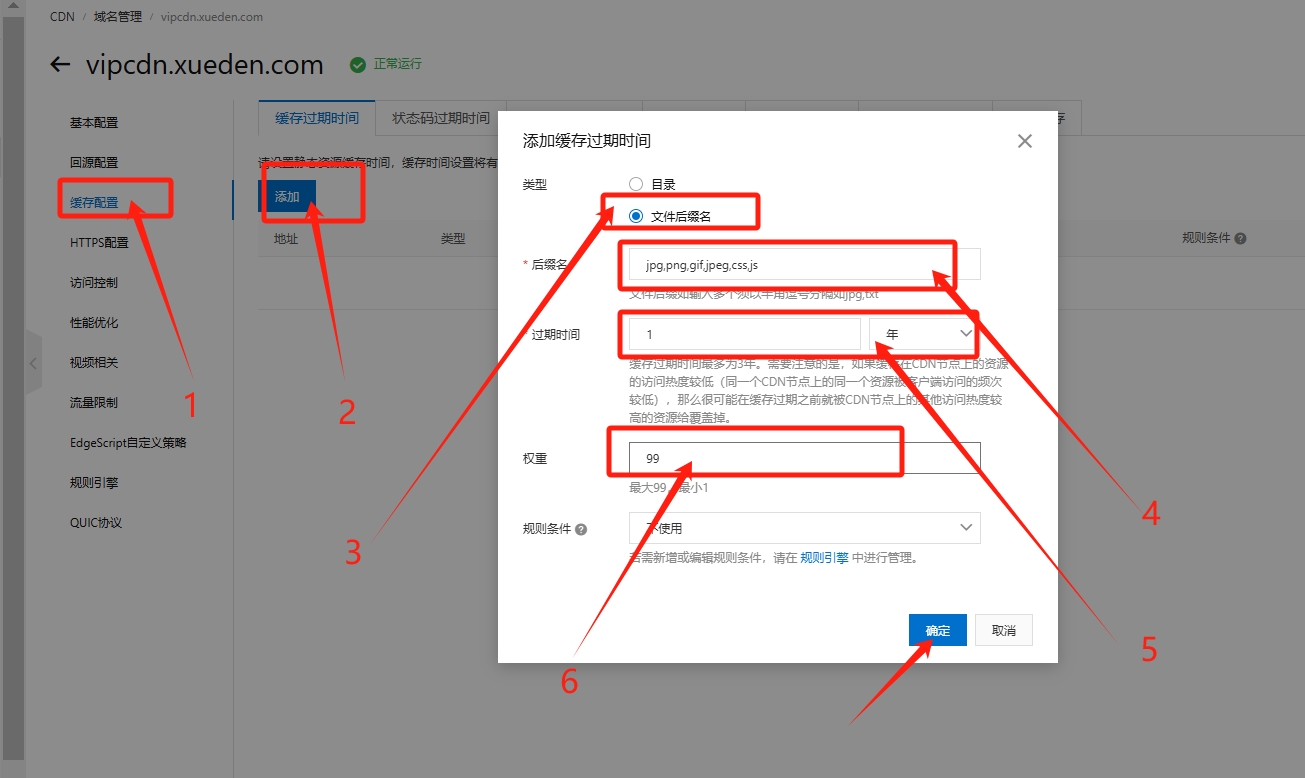Open 基本配置 in the left menu
1305x778 pixels.
(94, 123)
